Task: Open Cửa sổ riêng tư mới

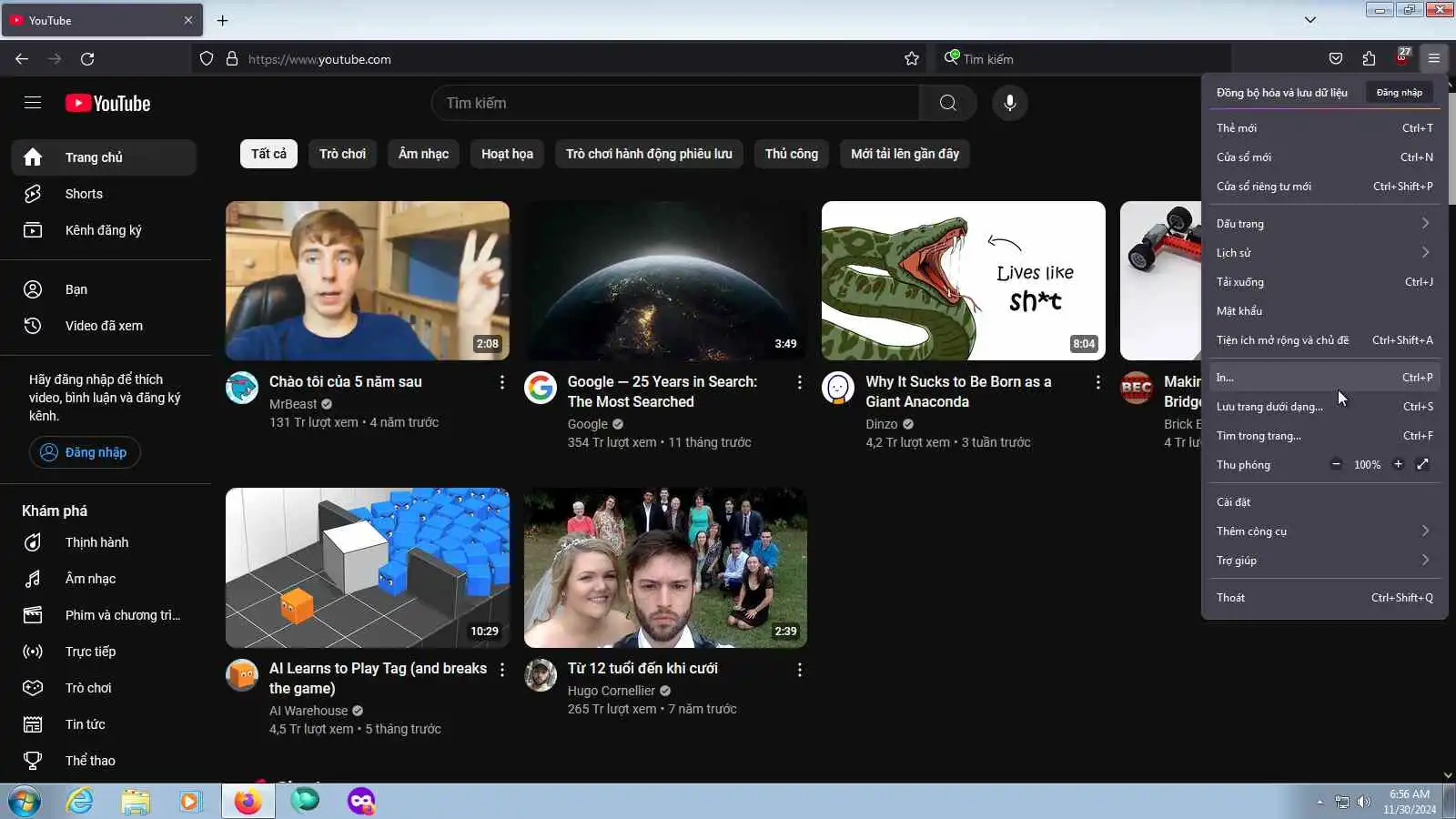Action: tap(1324, 187)
